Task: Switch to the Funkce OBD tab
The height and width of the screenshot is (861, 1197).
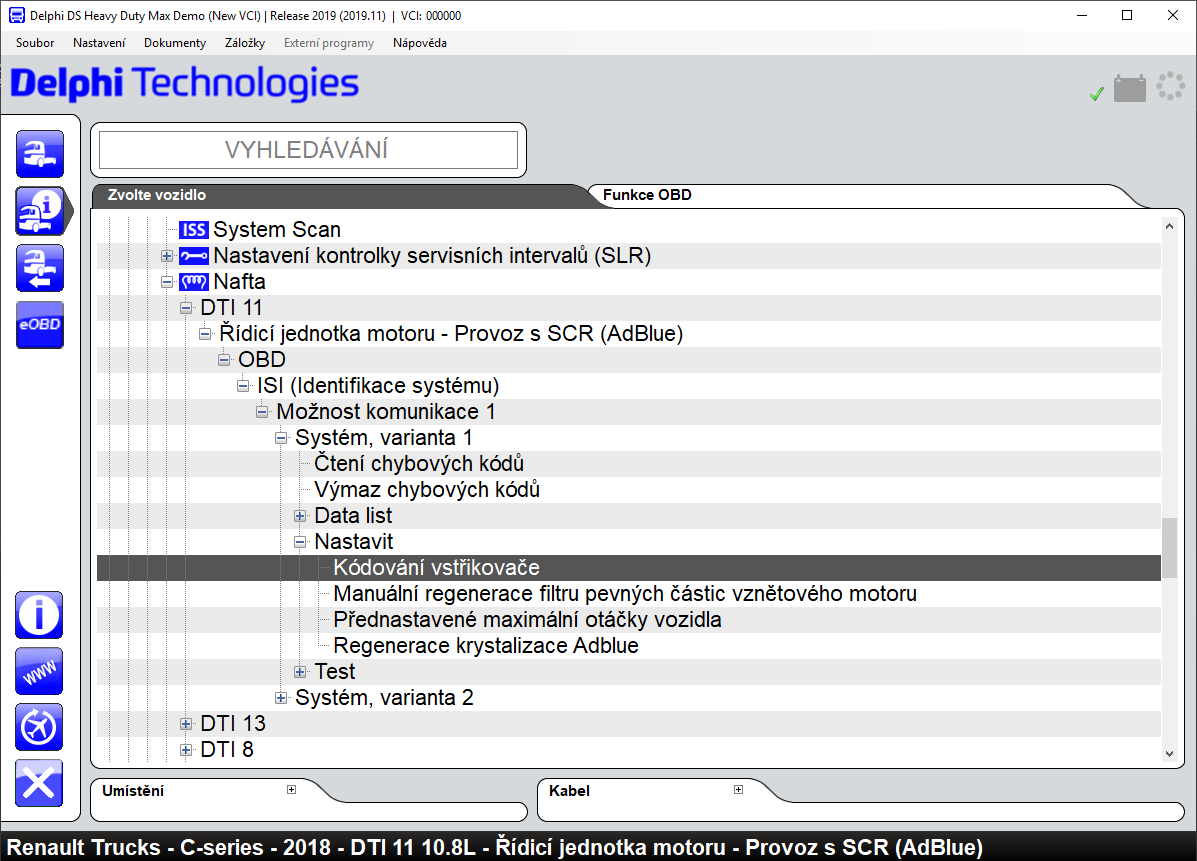Action: point(647,195)
